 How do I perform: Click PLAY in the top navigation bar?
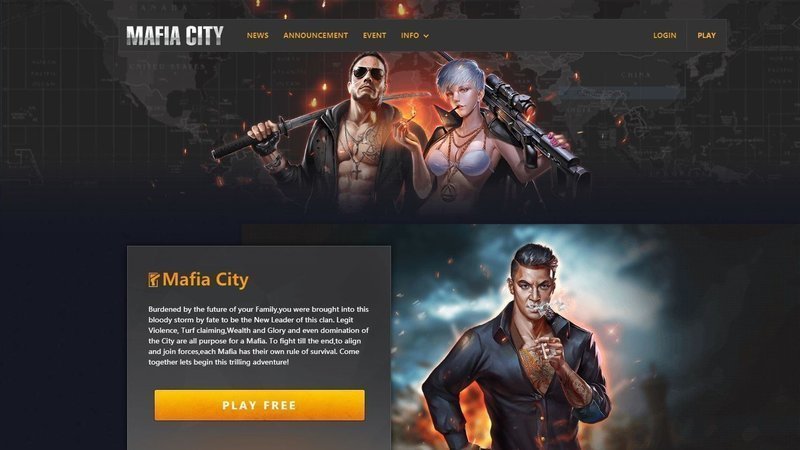[x=706, y=36]
